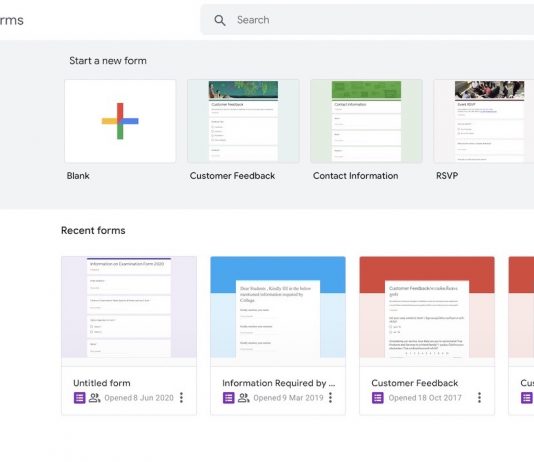The height and width of the screenshot is (462, 534).
Task: Click the Untitled form title
Action: (x=102, y=383)
